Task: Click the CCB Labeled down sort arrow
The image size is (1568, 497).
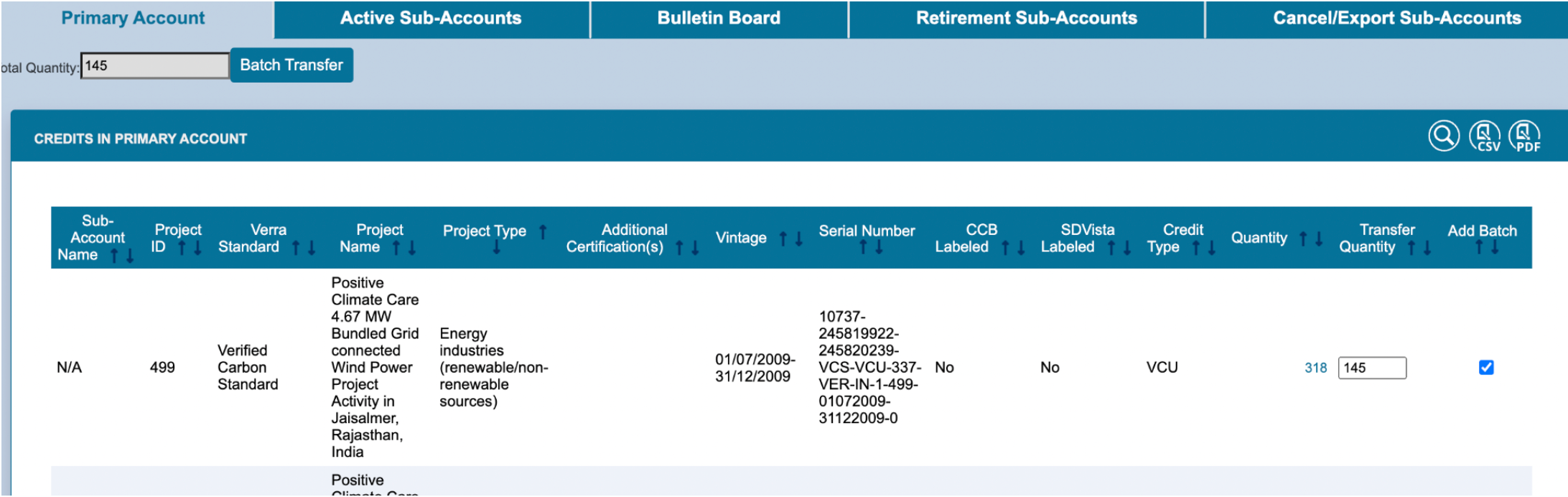Action: (1021, 248)
